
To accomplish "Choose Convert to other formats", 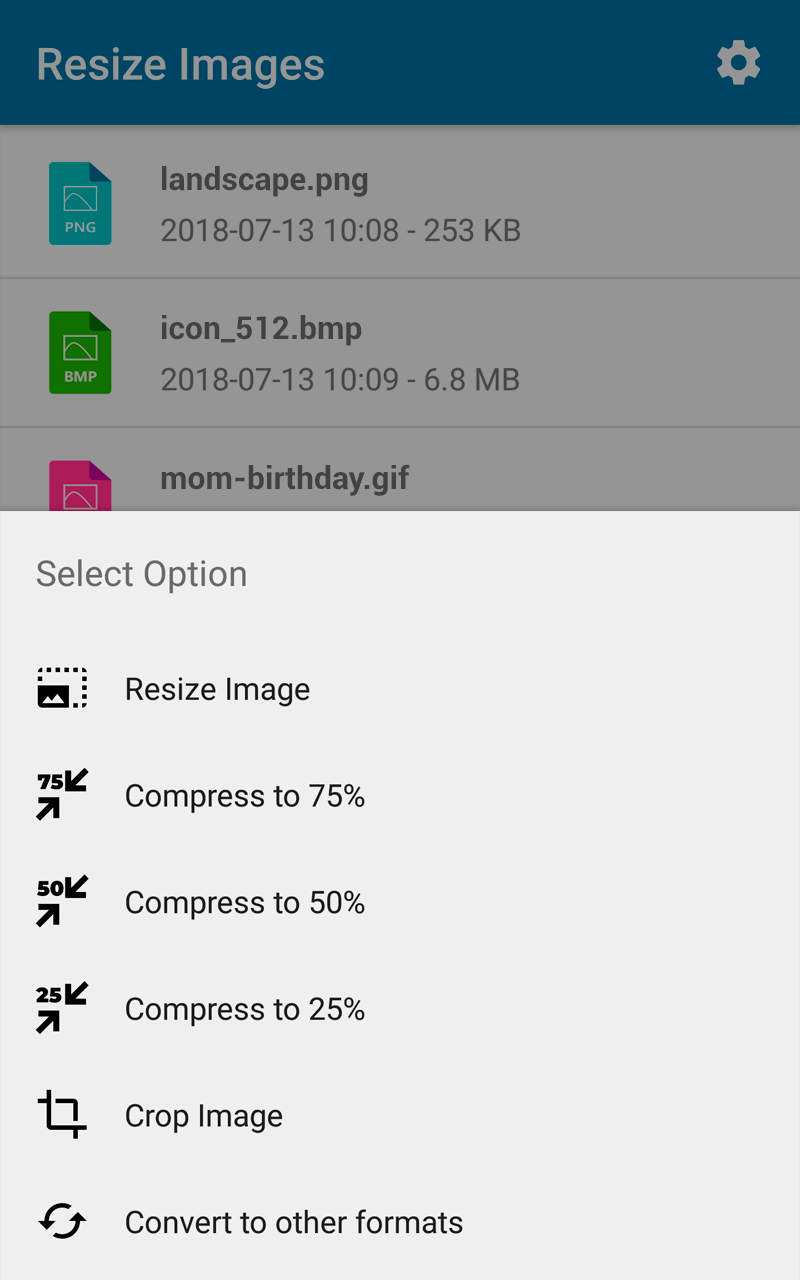I will click(400, 1222).
